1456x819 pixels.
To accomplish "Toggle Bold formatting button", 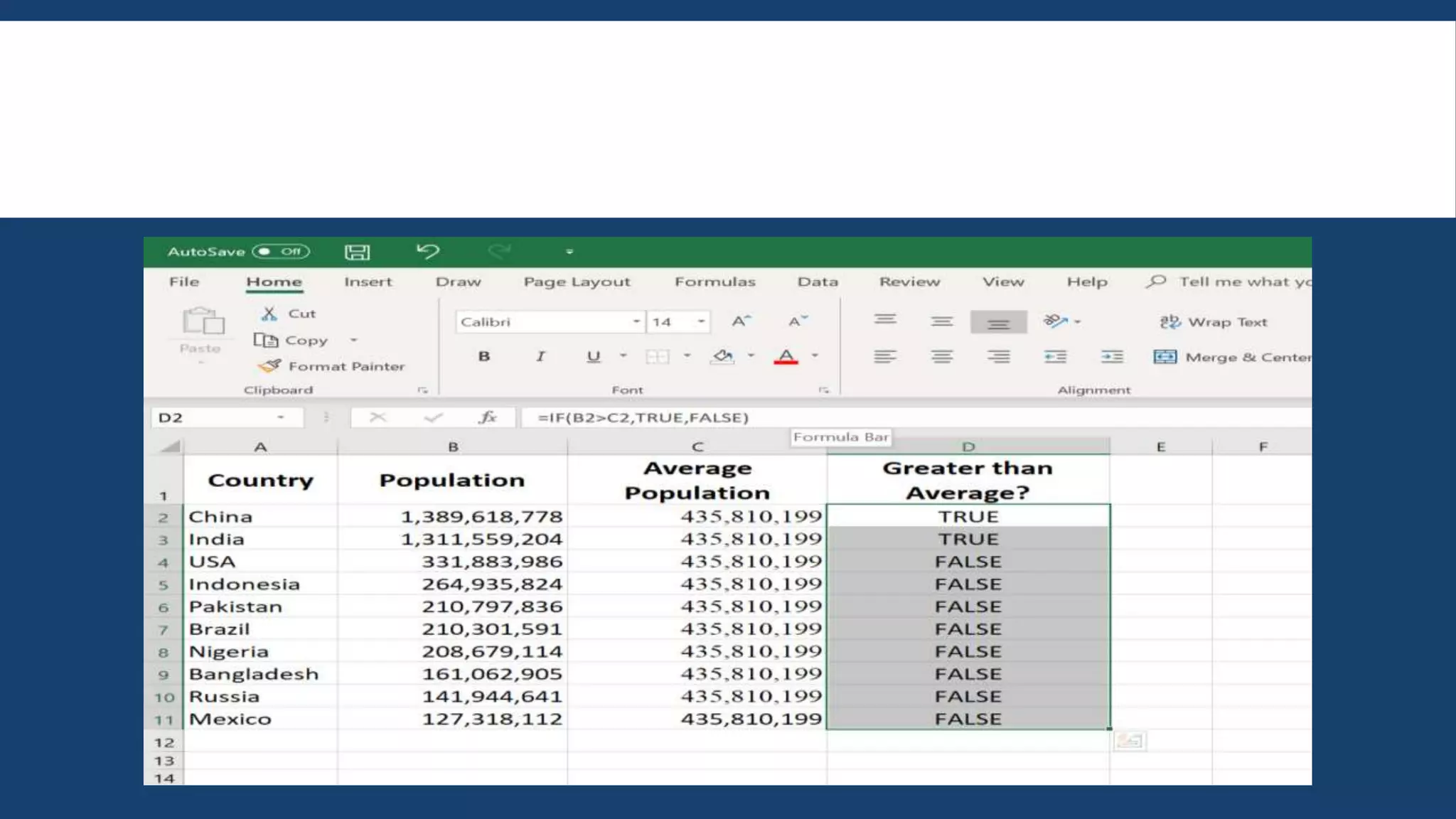I will pyautogui.click(x=484, y=356).
